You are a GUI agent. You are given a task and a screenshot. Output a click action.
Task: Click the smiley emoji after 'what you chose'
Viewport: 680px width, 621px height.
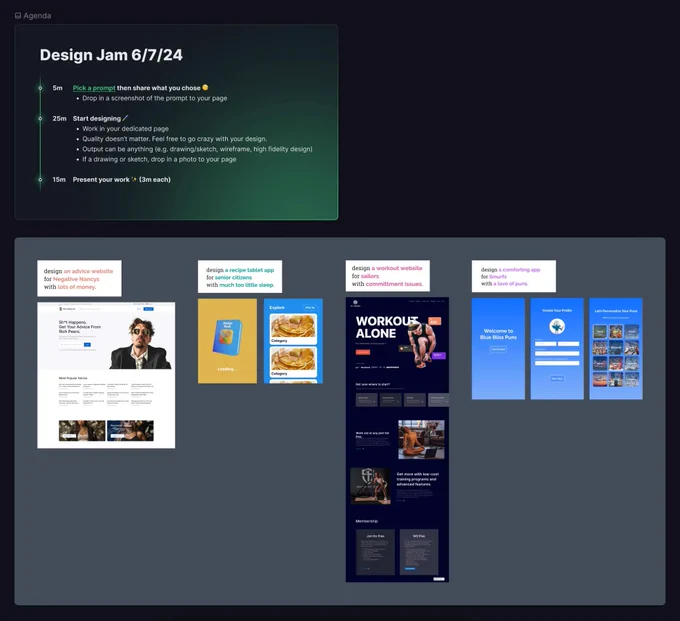click(x=205, y=88)
